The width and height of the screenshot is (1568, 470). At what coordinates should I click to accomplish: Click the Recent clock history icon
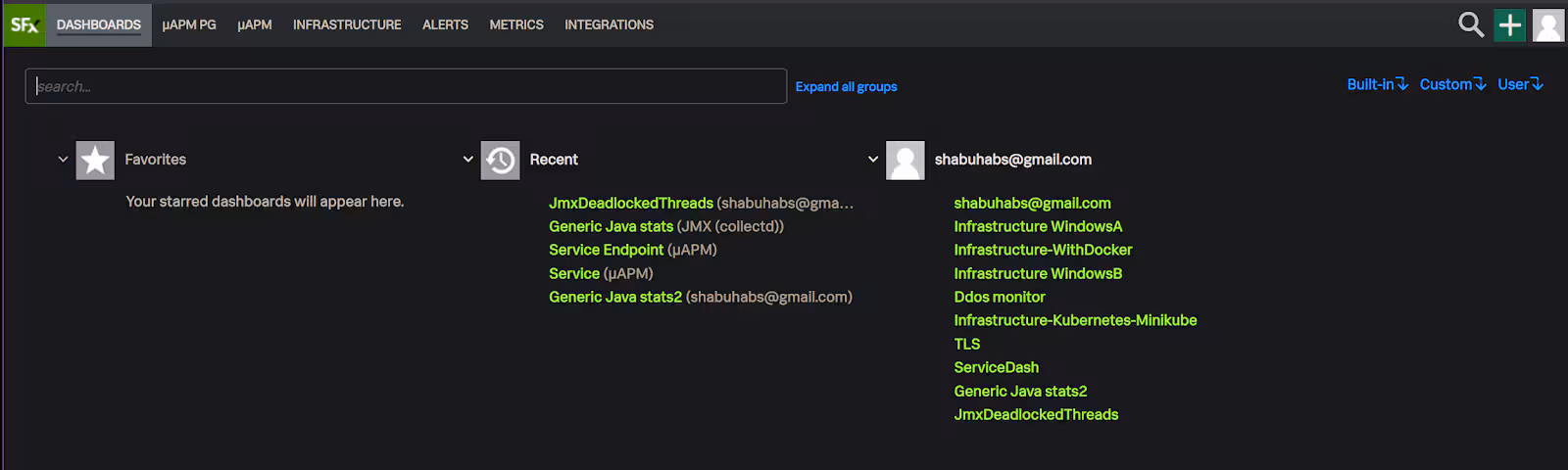[x=500, y=160]
